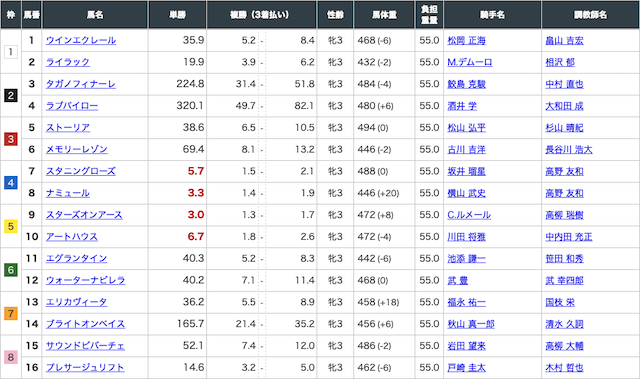This screenshot has height=379, width=640.
Task: Click horse name ブライトオンベイス
Action: 85,324
